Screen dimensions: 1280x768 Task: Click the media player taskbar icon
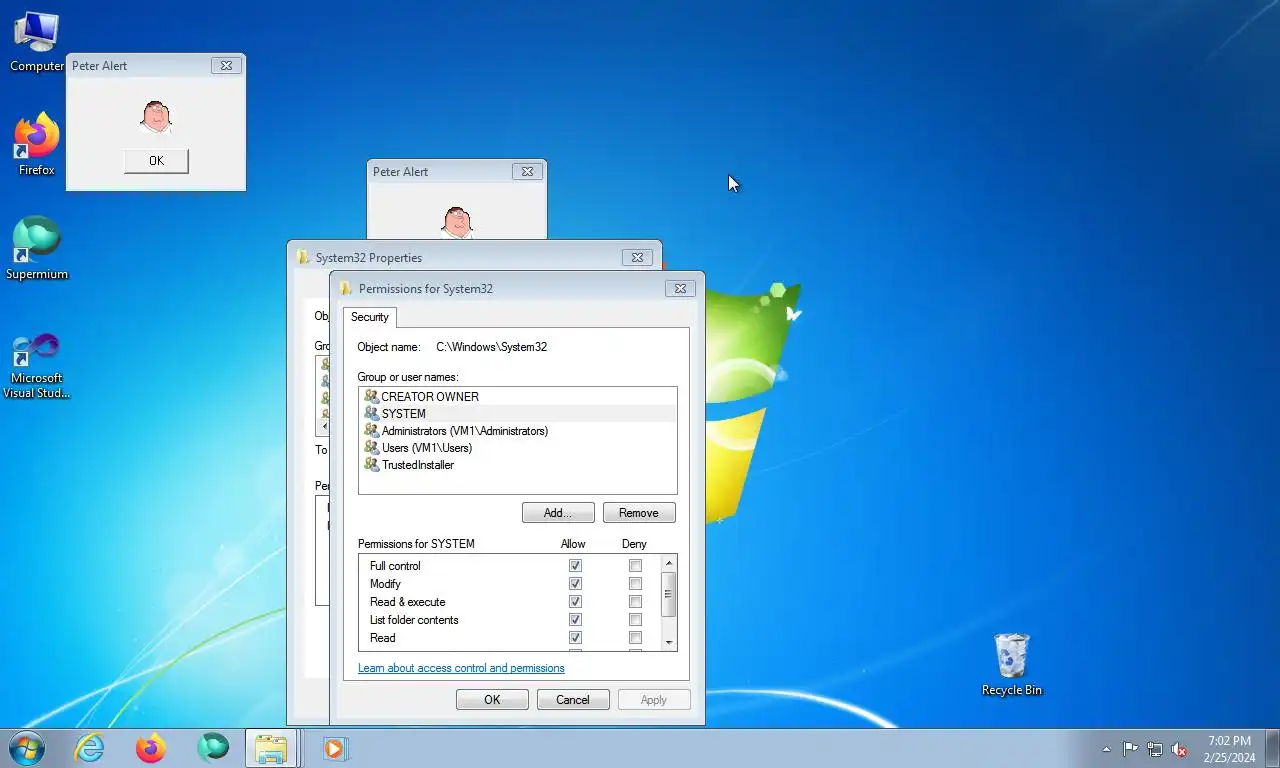[x=334, y=748]
